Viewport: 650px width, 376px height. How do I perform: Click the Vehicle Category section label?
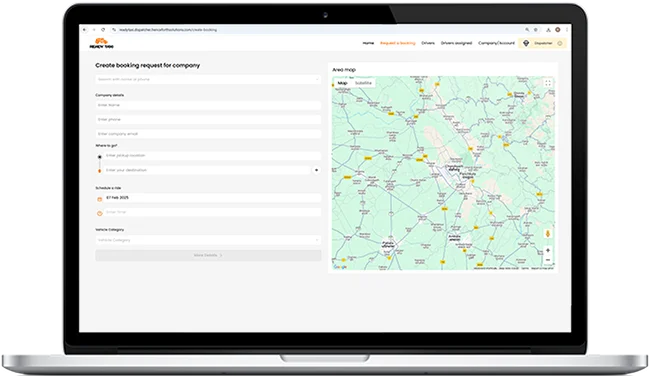point(109,229)
